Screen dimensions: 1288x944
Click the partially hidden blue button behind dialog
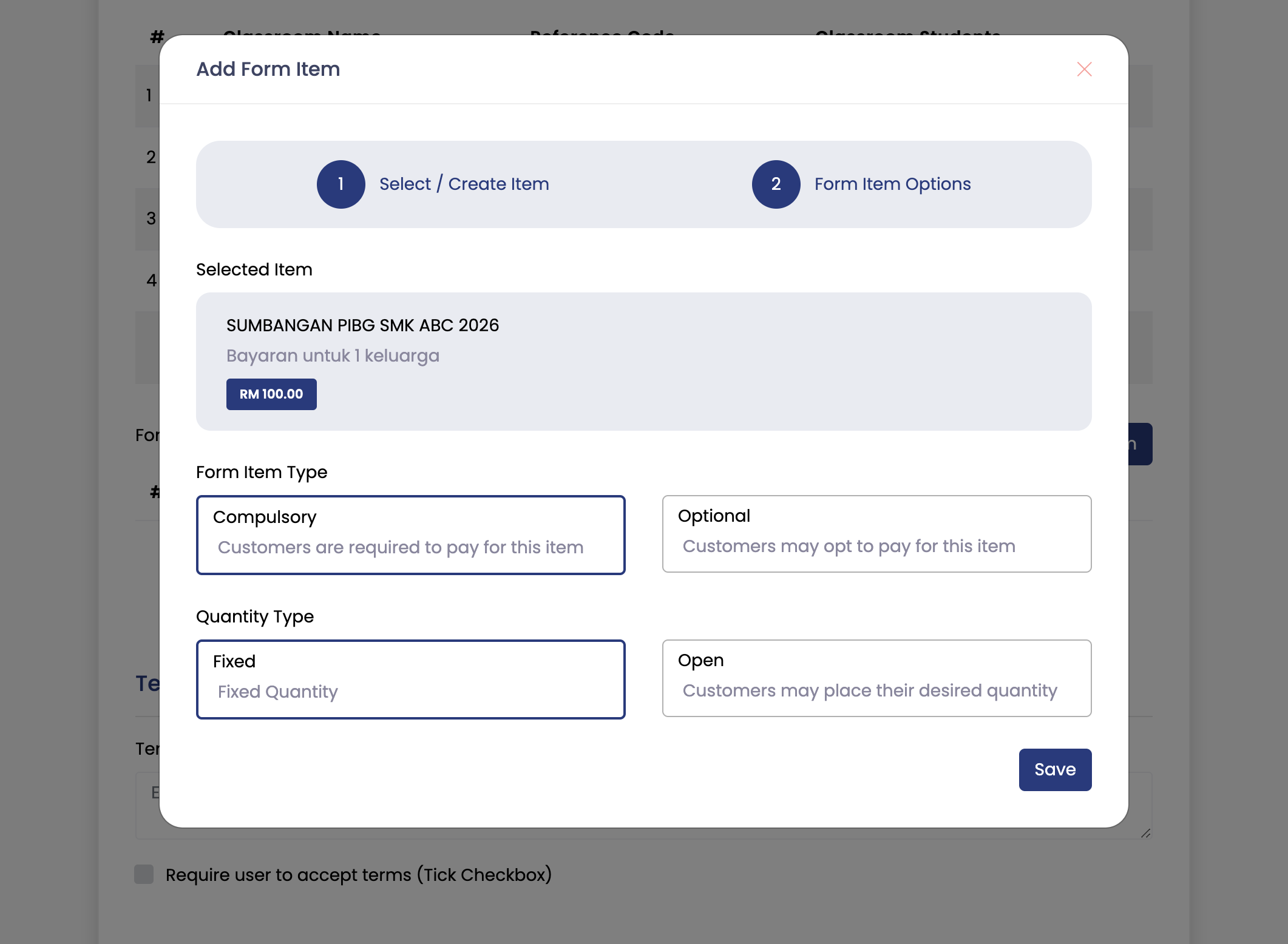pyautogui.click(x=1140, y=444)
